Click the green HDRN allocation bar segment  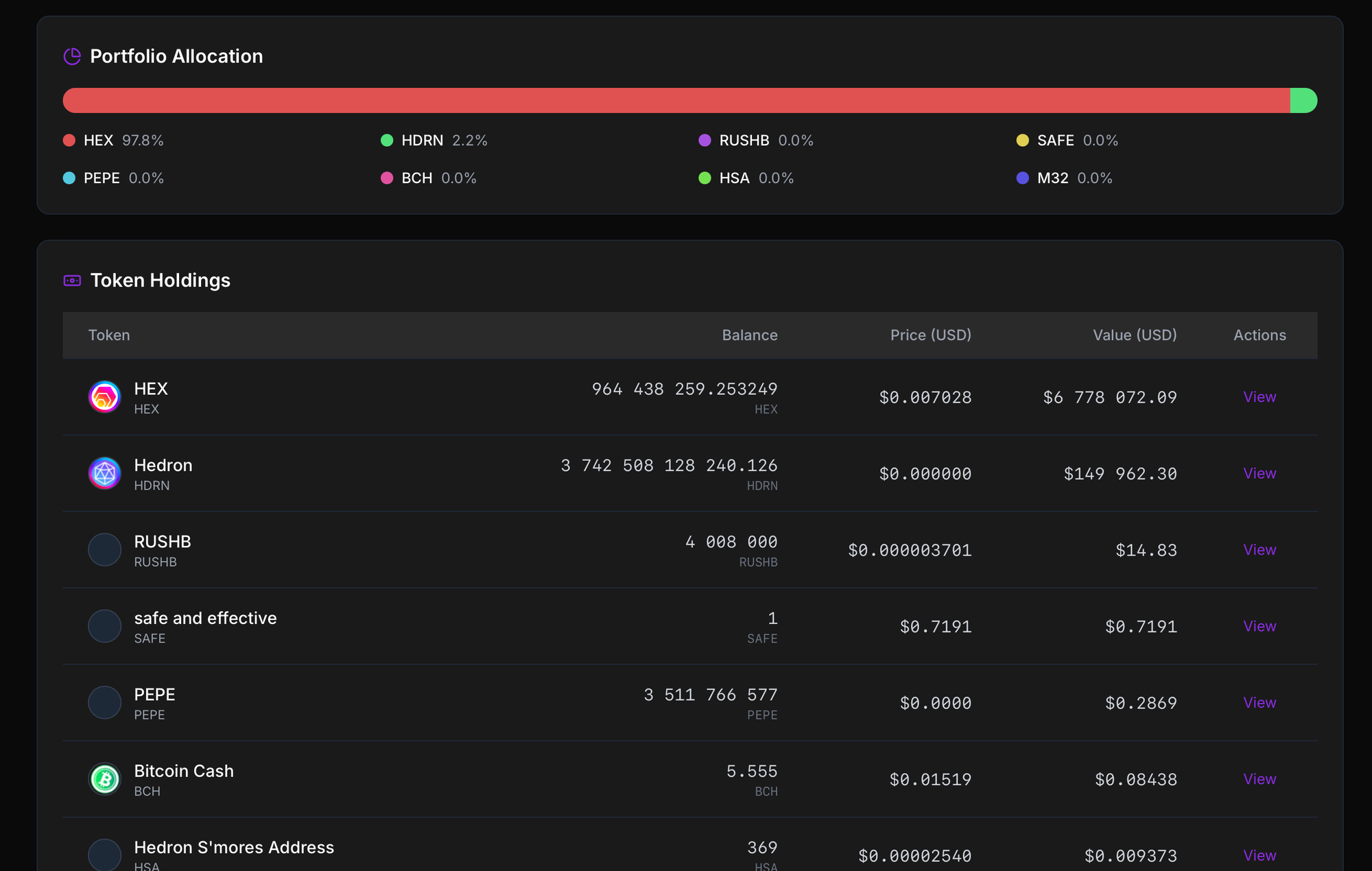coord(1303,100)
